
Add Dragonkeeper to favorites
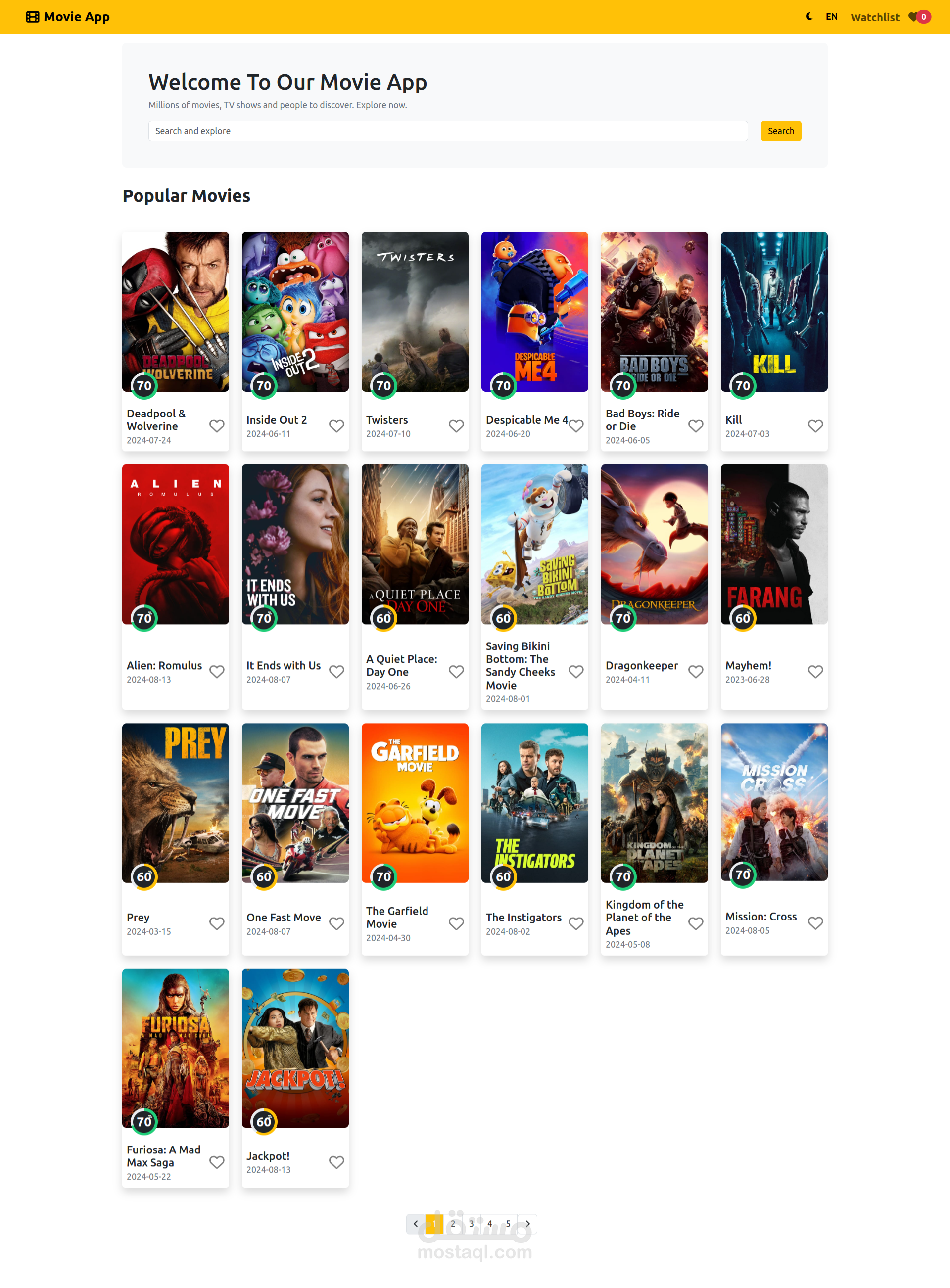[696, 671]
